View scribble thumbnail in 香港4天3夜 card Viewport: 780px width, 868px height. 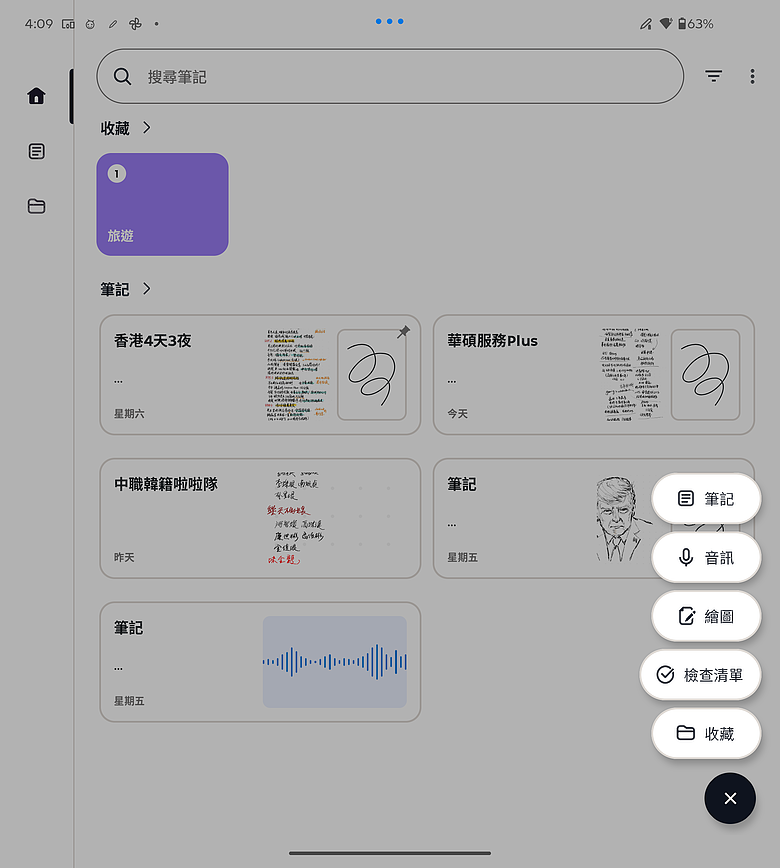[372, 375]
